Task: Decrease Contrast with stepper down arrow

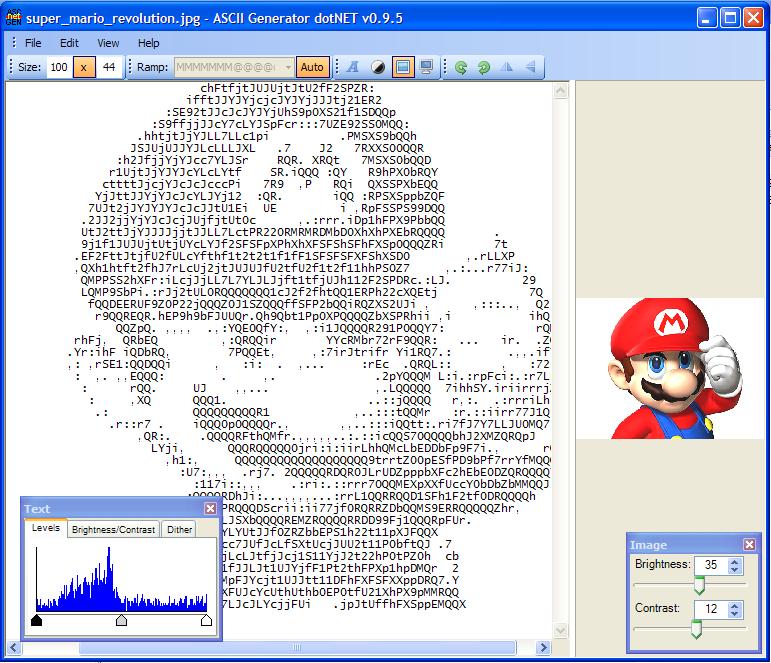Action: 735,614
